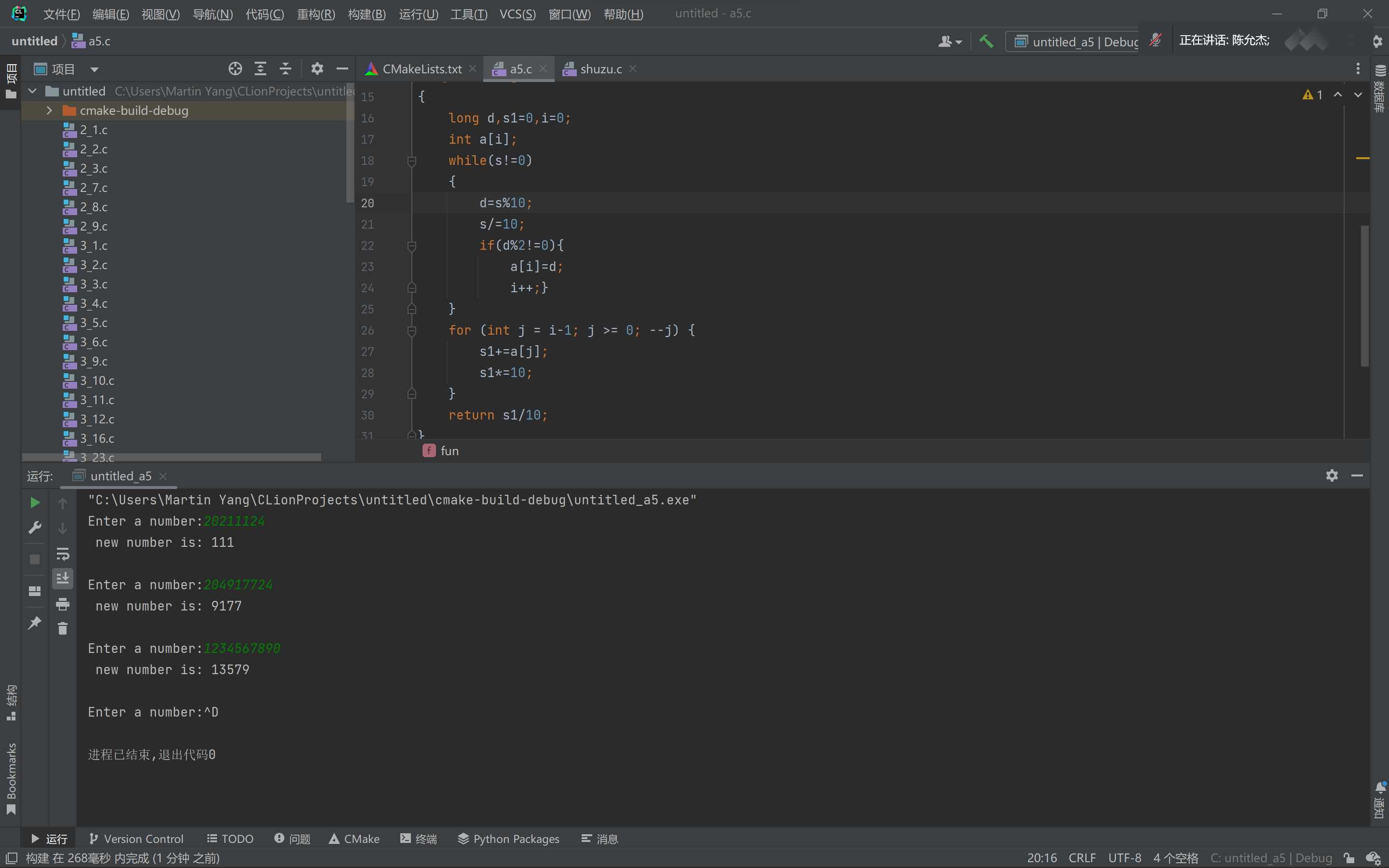Open the project view dropdown arrow

[x=95, y=69]
